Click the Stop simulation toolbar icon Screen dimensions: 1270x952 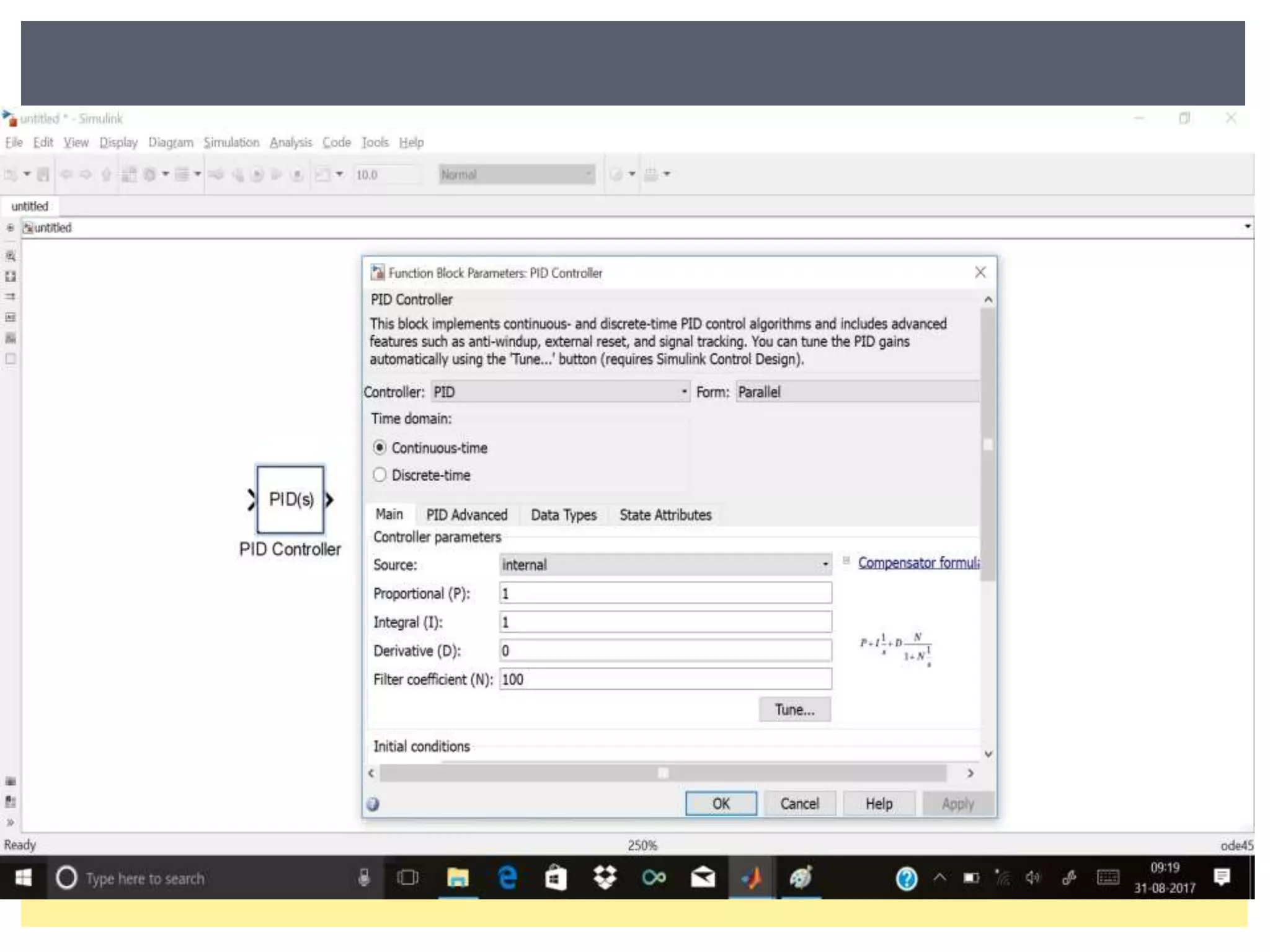(x=298, y=175)
